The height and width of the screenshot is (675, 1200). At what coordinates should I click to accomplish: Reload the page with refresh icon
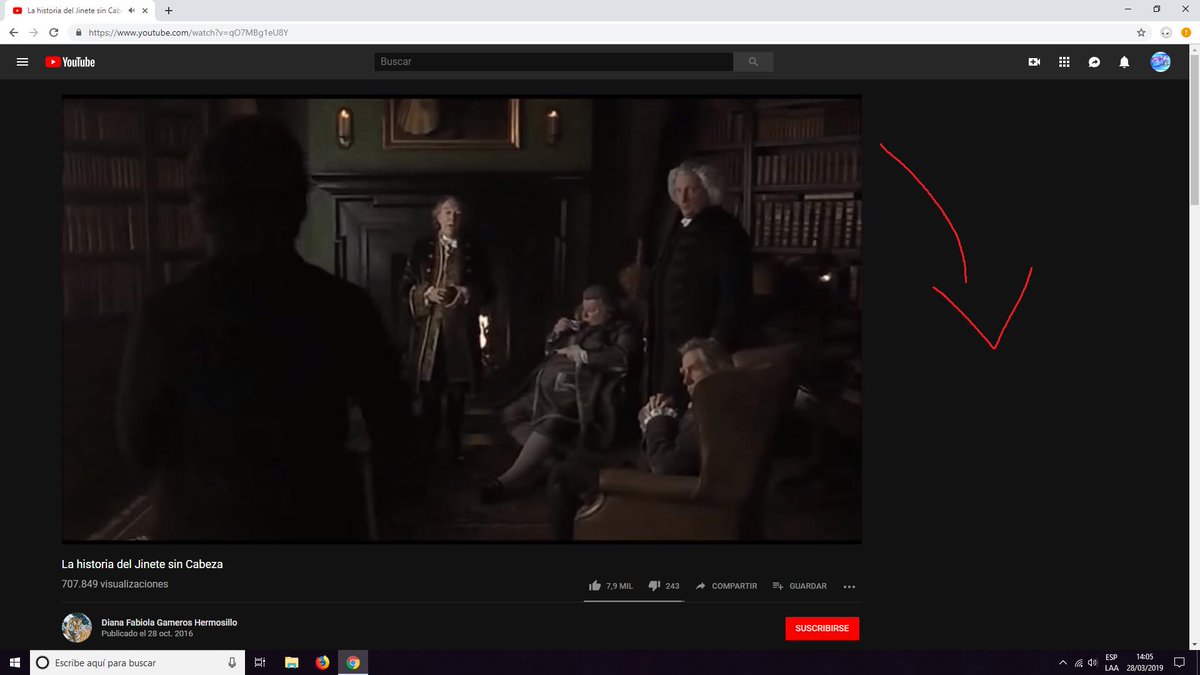click(54, 32)
